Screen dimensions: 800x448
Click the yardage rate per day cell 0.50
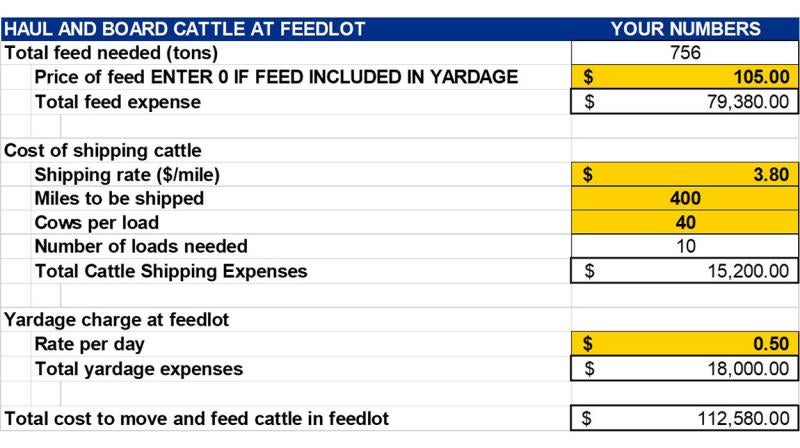click(685, 345)
